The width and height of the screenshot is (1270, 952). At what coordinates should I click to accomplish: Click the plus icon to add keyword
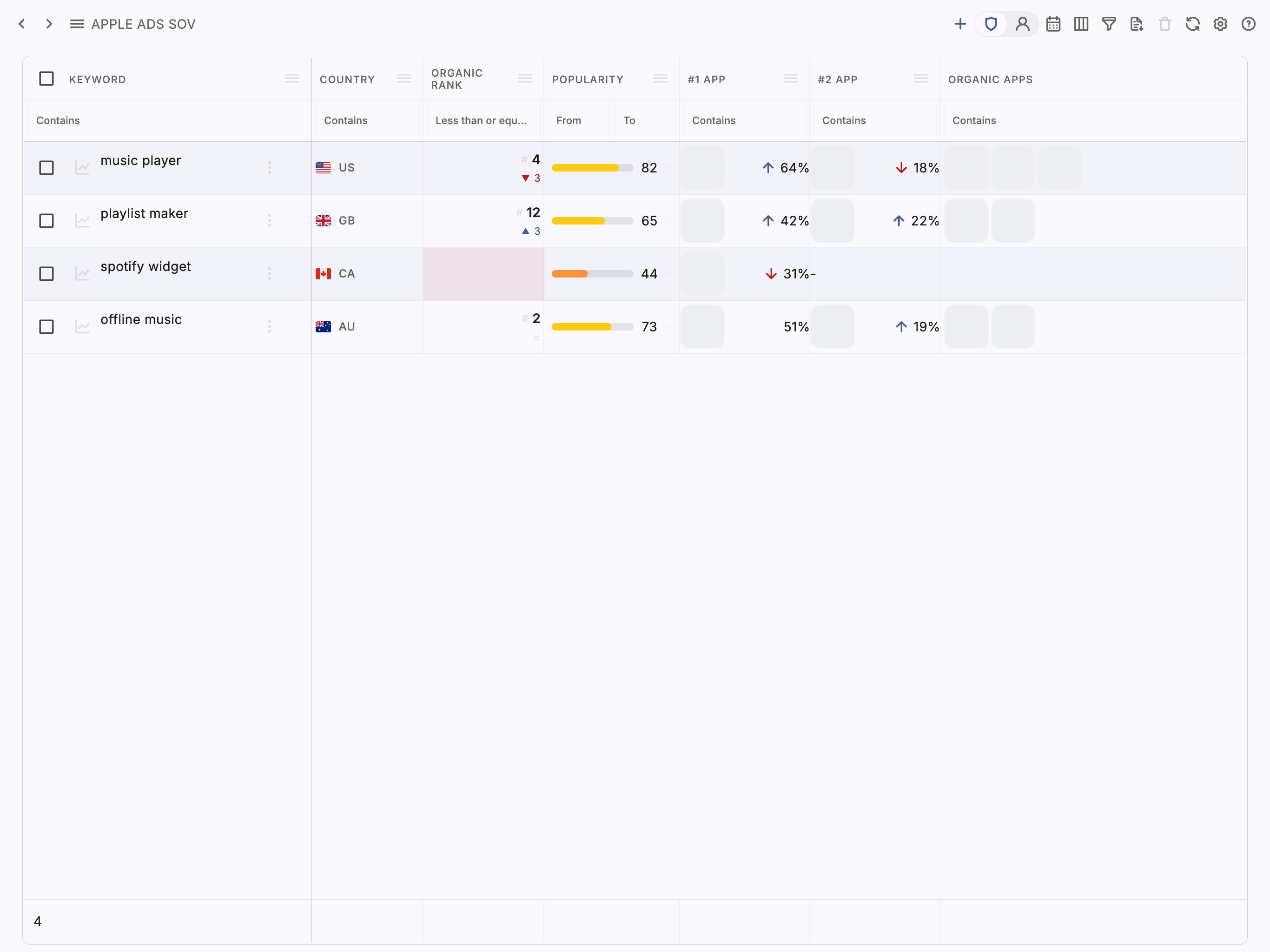point(960,24)
